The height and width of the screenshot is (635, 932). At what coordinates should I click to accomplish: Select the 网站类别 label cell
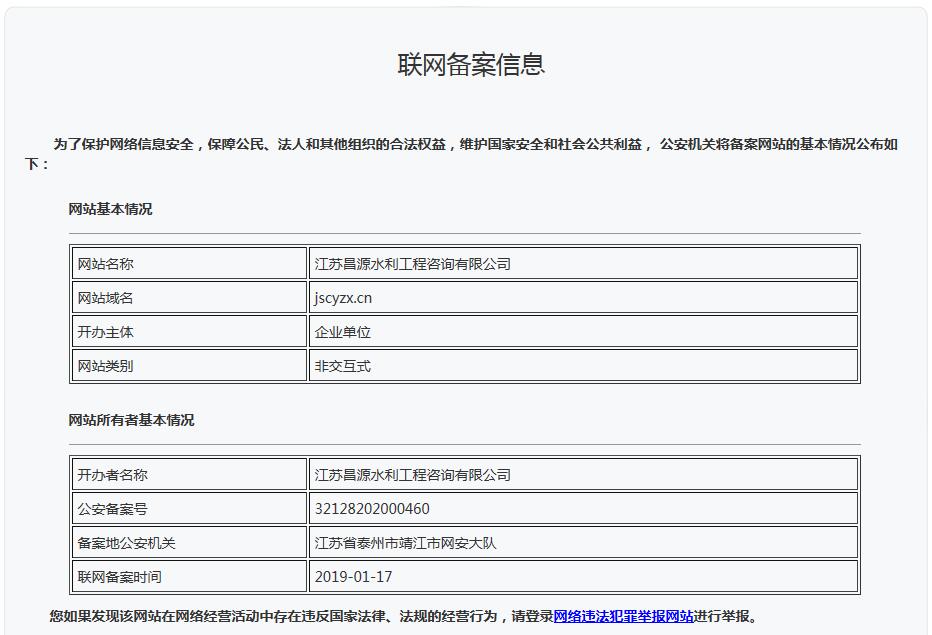pos(105,366)
